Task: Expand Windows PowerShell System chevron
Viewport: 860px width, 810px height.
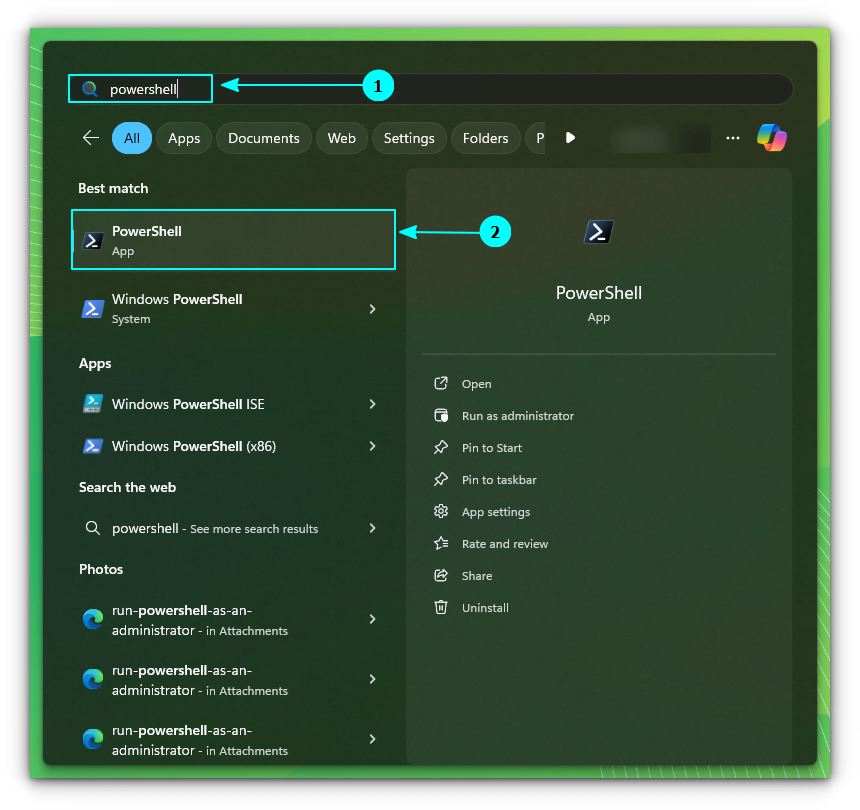Action: tap(372, 309)
